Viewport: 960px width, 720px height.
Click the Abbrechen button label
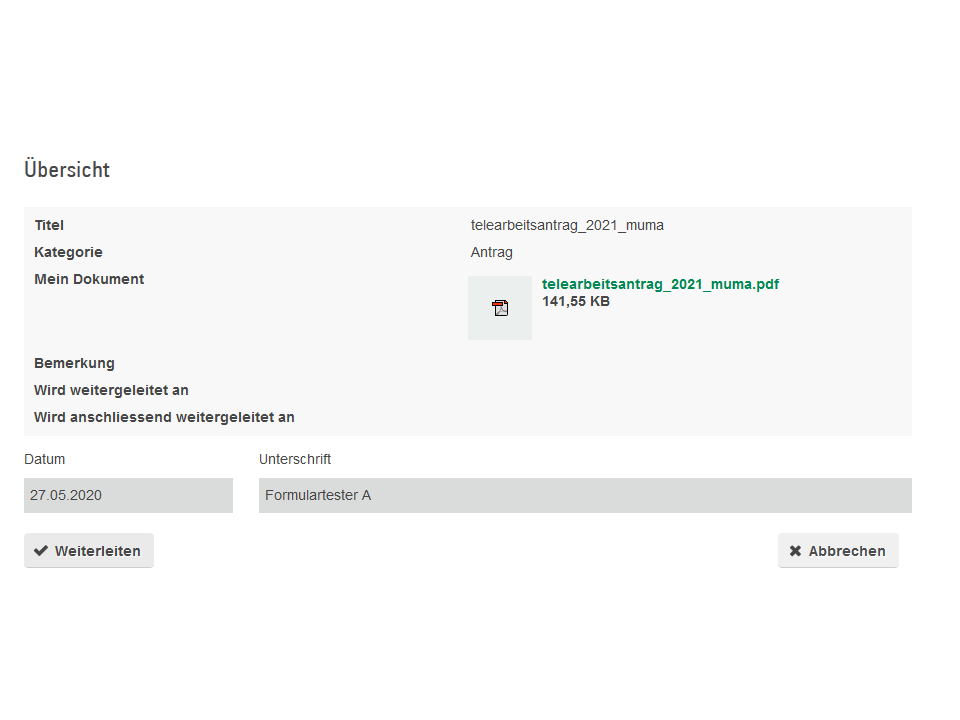click(x=847, y=551)
